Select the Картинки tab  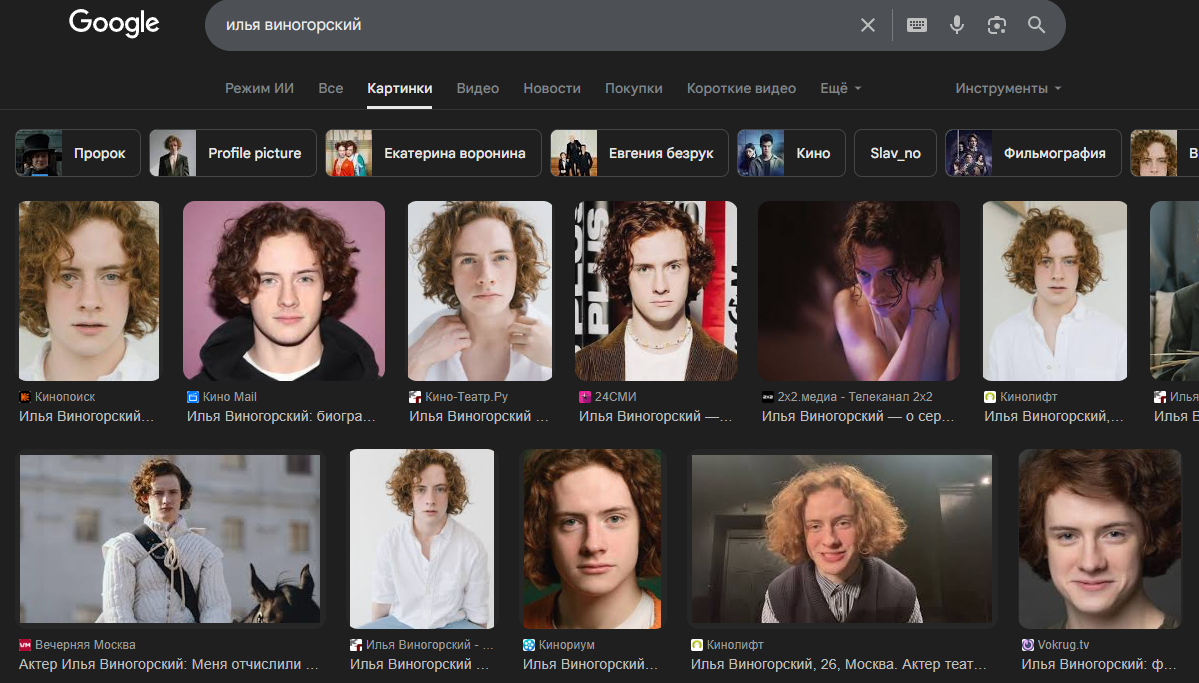pyautogui.click(x=399, y=88)
